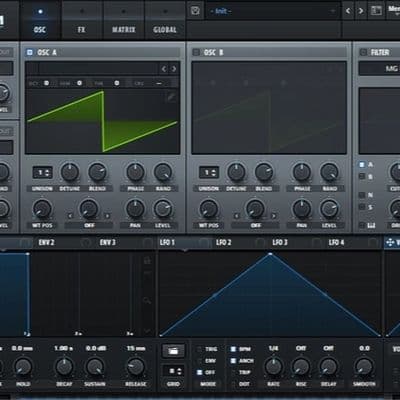Click the save preset disk icon
This screenshot has width=400, height=400.
(x=195, y=11)
